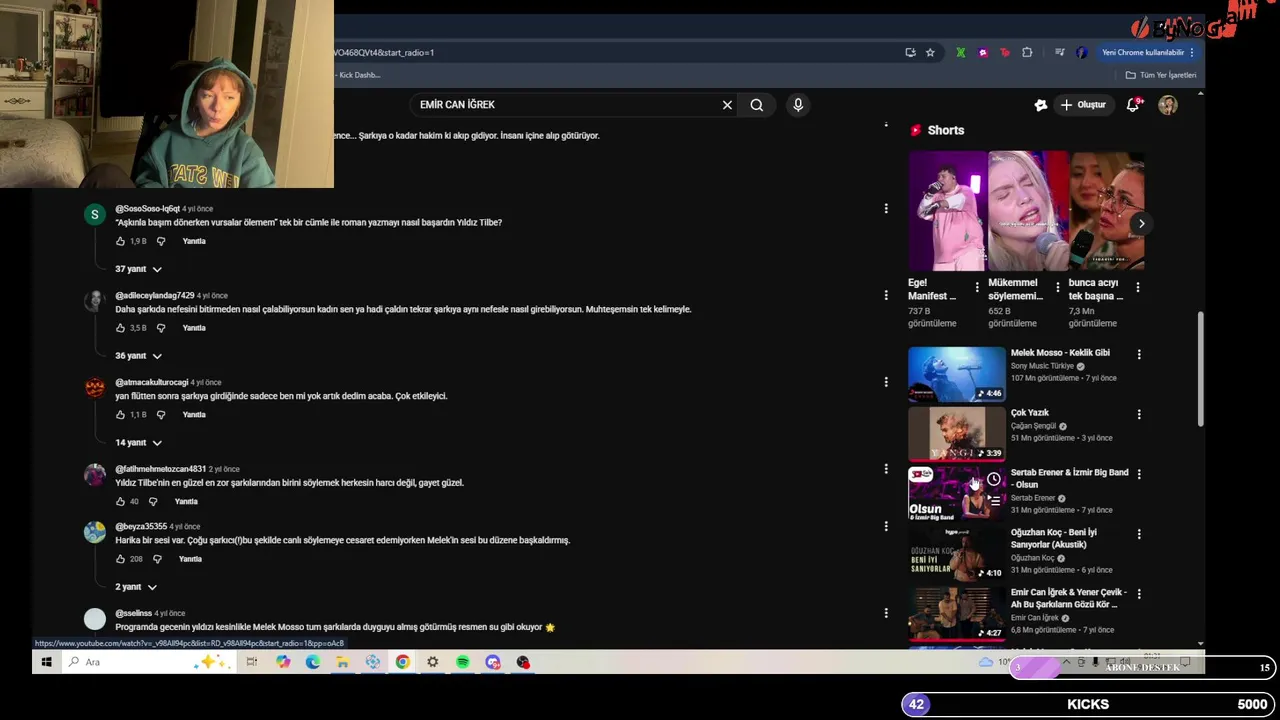Open @beyza35355 channel link
The width and height of the screenshot is (1280, 720).
[x=141, y=527]
